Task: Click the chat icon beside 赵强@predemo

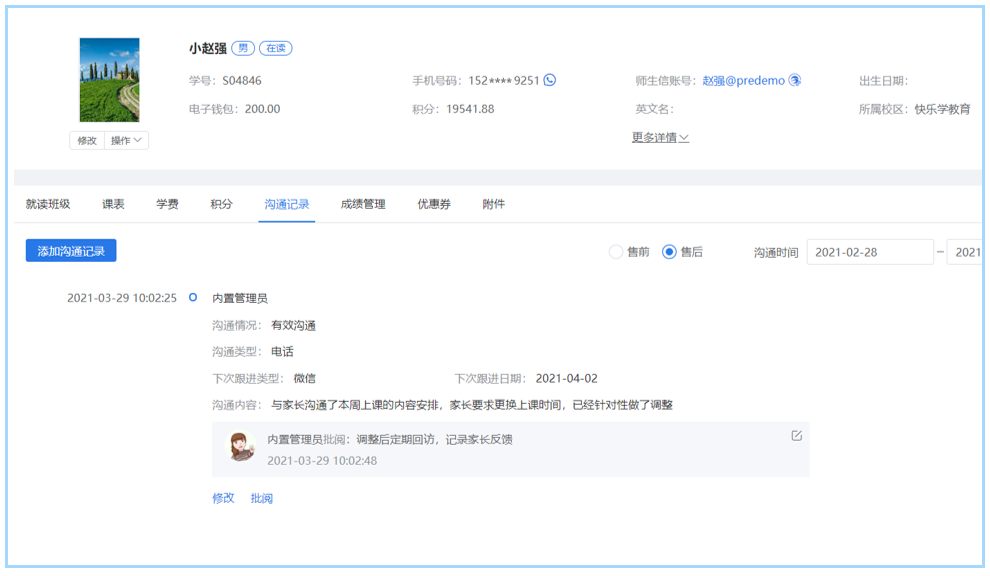Action: pyautogui.click(x=795, y=81)
